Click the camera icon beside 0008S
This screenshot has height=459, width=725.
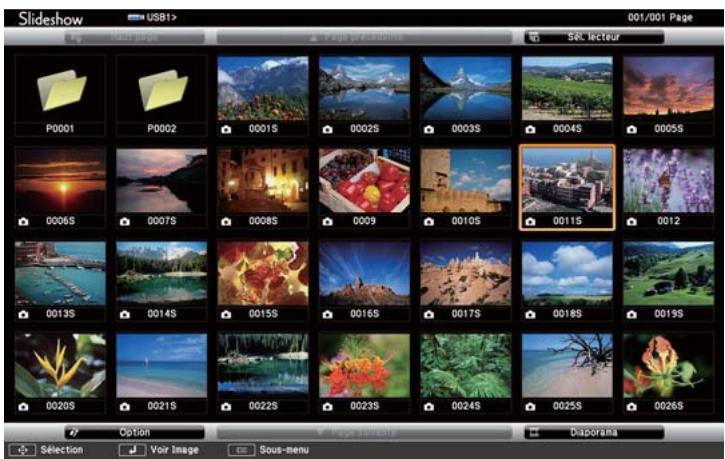(226, 222)
